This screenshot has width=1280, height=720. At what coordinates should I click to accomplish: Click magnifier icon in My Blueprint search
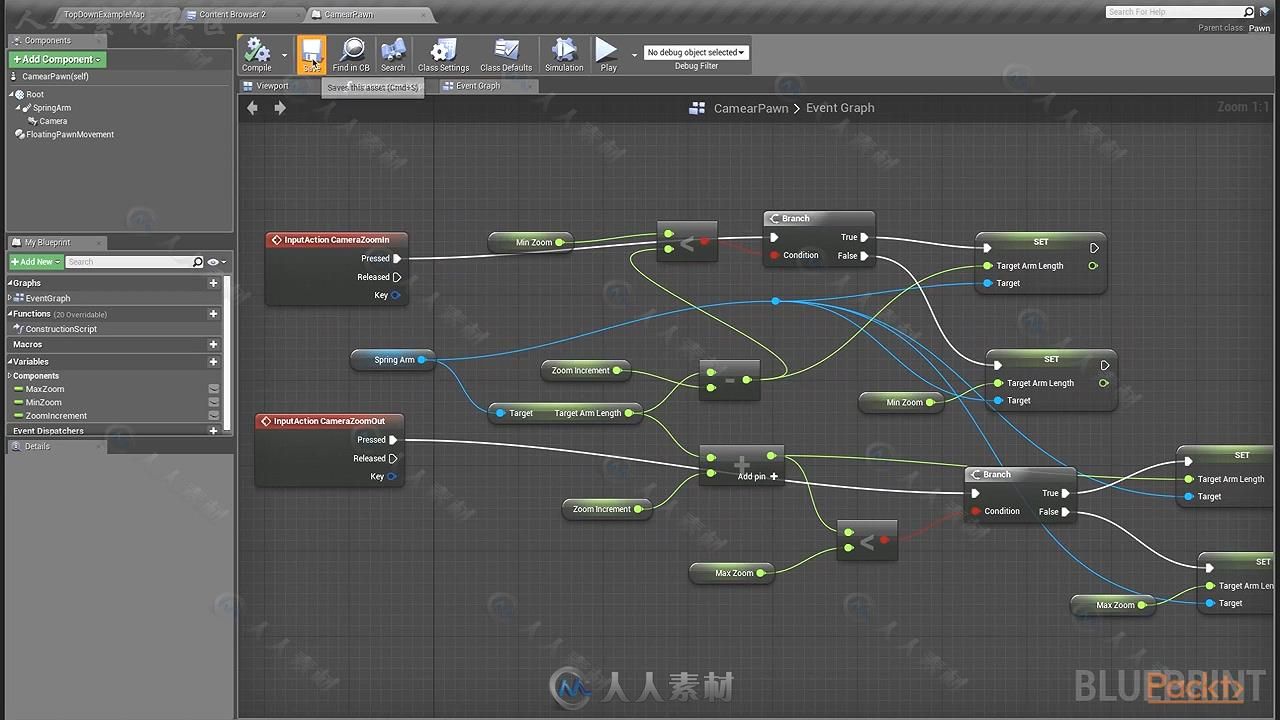click(197, 262)
